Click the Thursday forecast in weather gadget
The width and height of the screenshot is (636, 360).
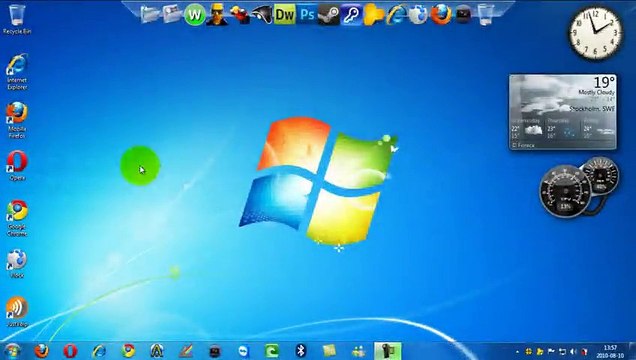click(x=563, y=129)
